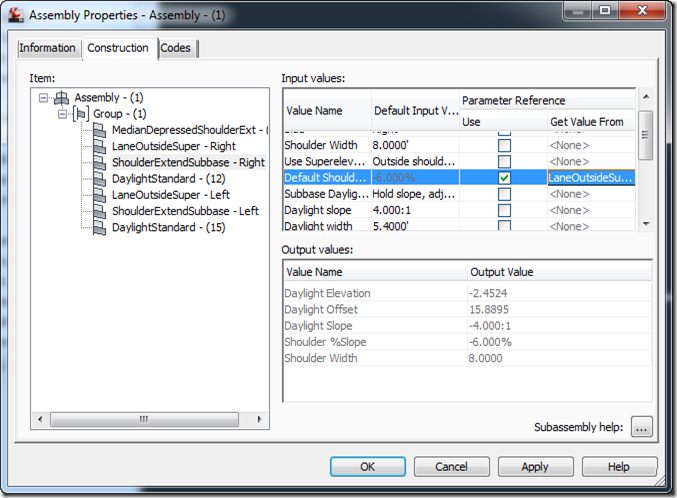Enable parameter reference for Shoulder Width
Image resolution: width=677 pixels, height=498 pixels.
click(x=504, y=145)
